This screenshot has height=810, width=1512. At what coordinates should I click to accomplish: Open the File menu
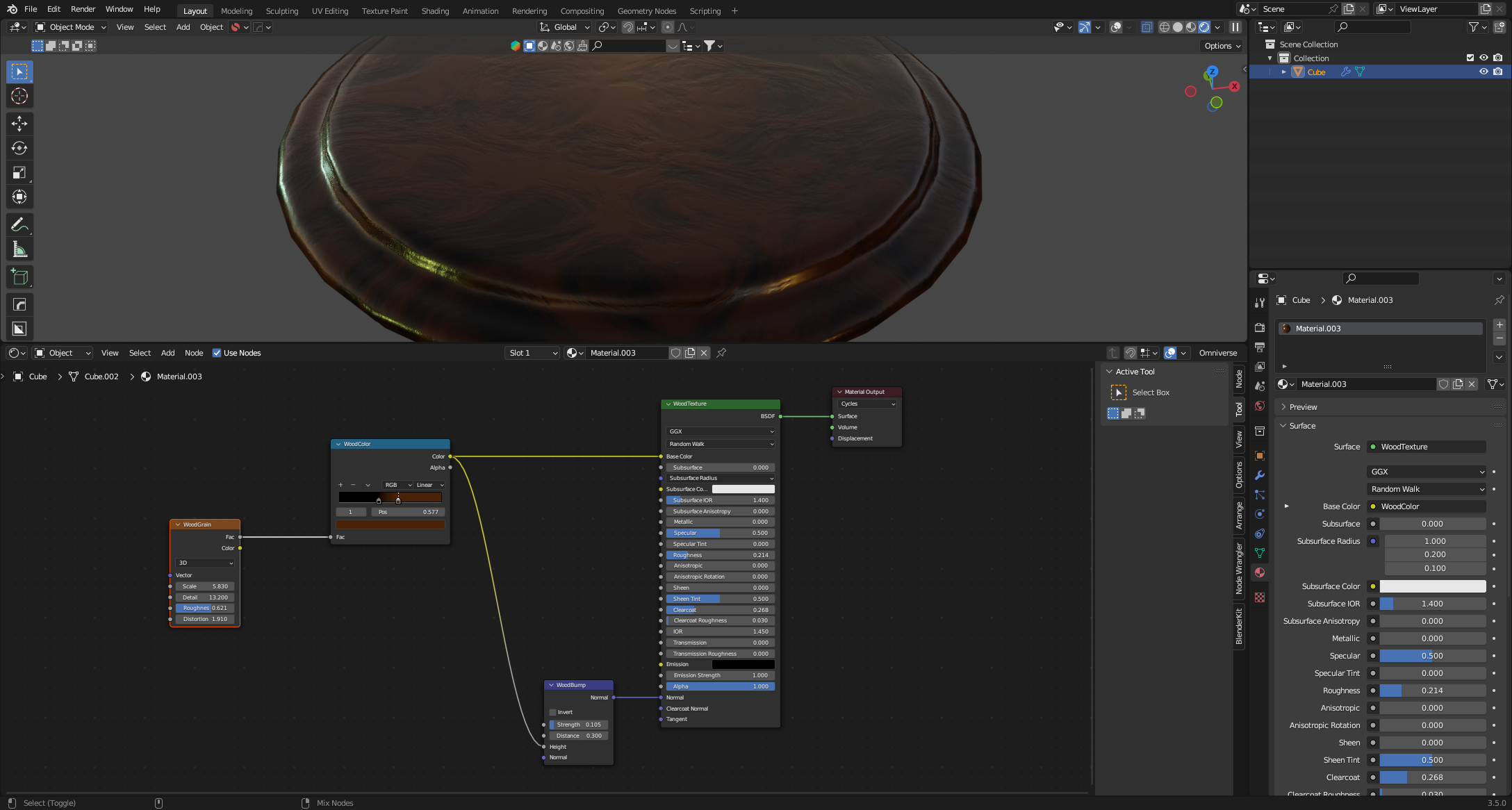(31, 9)
